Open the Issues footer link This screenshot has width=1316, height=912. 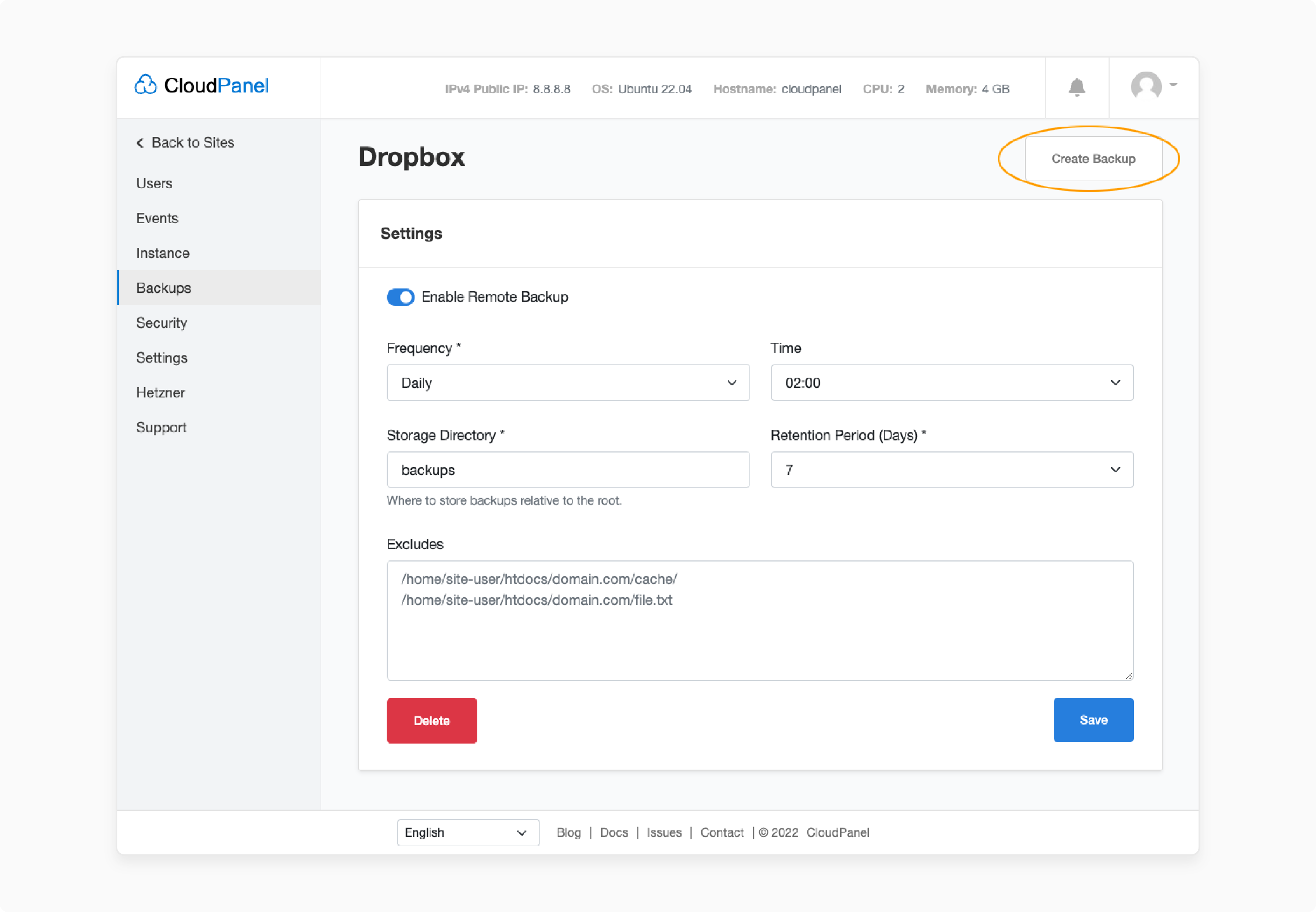(x=664, y=833)
